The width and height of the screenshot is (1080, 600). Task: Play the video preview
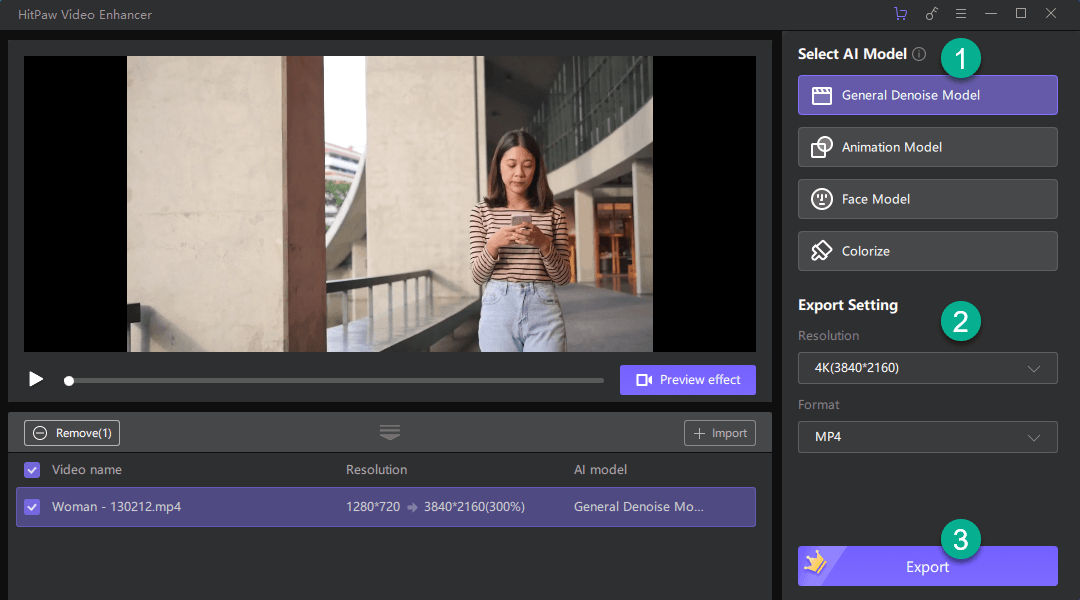(x=36, y=380)
